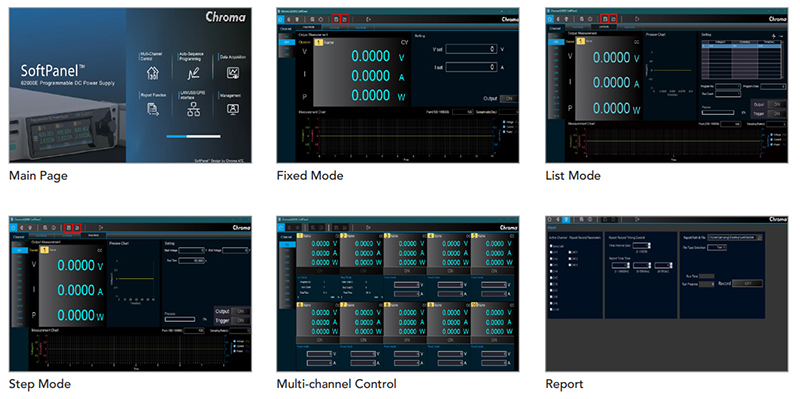Toggle Trigger ON button in Step Mode
The image size is (800, 399).
(240, 320)
